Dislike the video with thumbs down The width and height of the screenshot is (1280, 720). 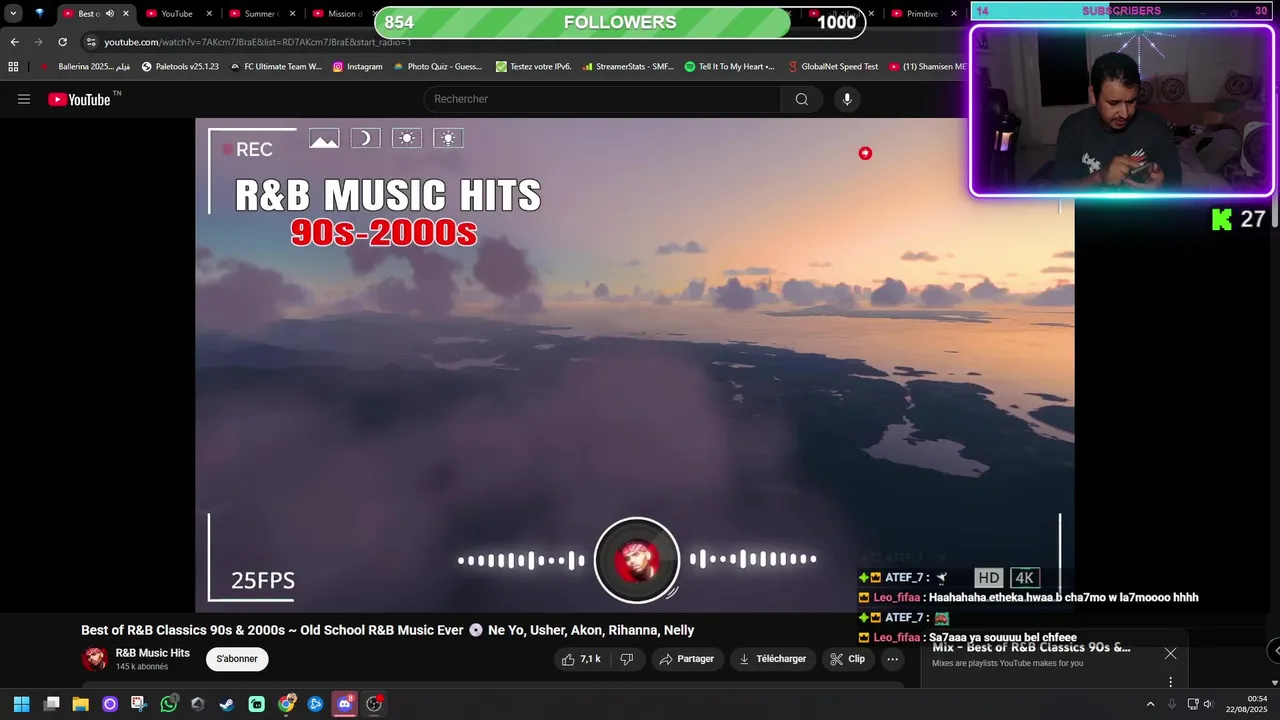click(627, 659)
